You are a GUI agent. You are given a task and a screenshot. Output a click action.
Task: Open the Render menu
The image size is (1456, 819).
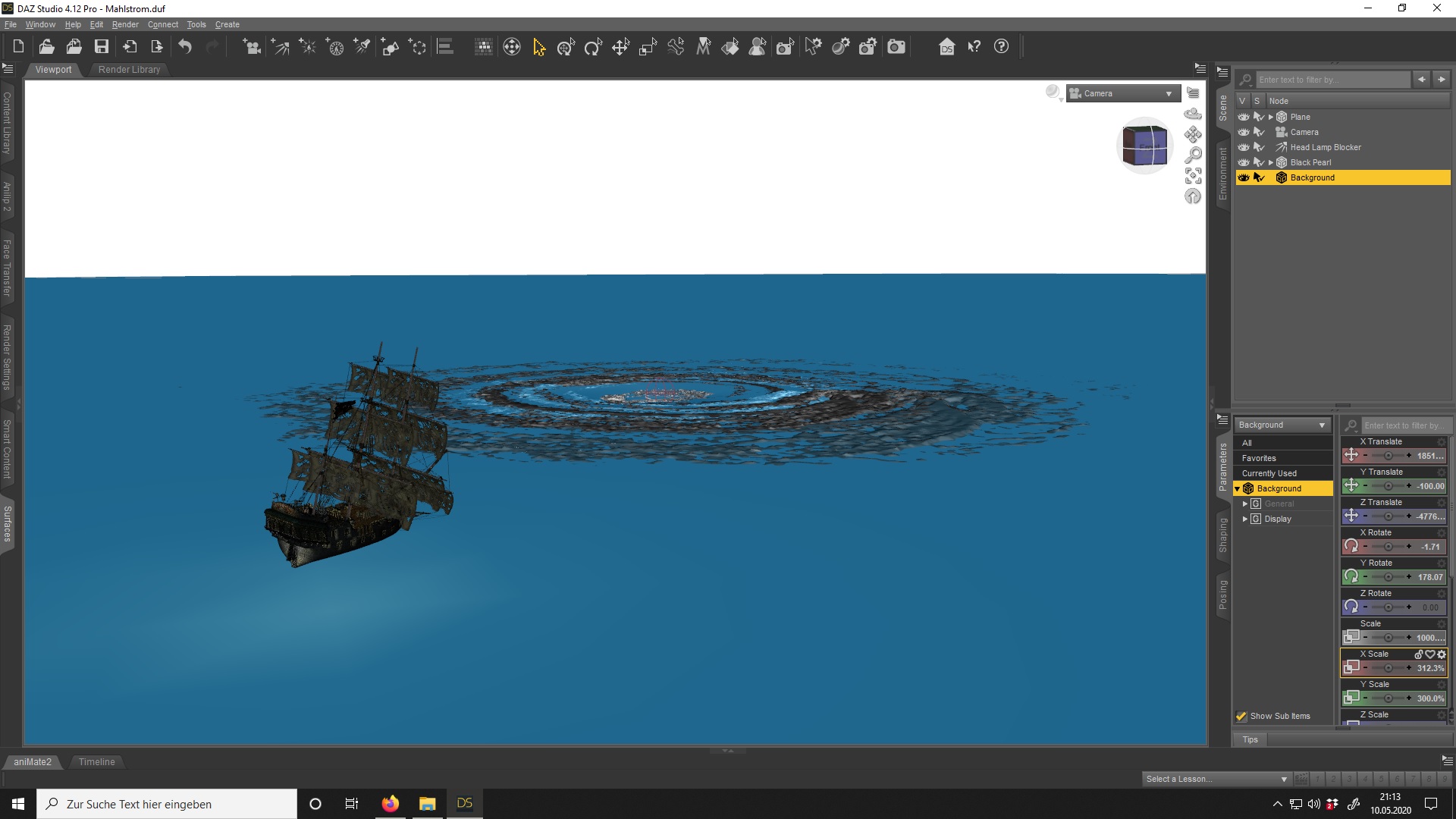(x=125, y=24)
